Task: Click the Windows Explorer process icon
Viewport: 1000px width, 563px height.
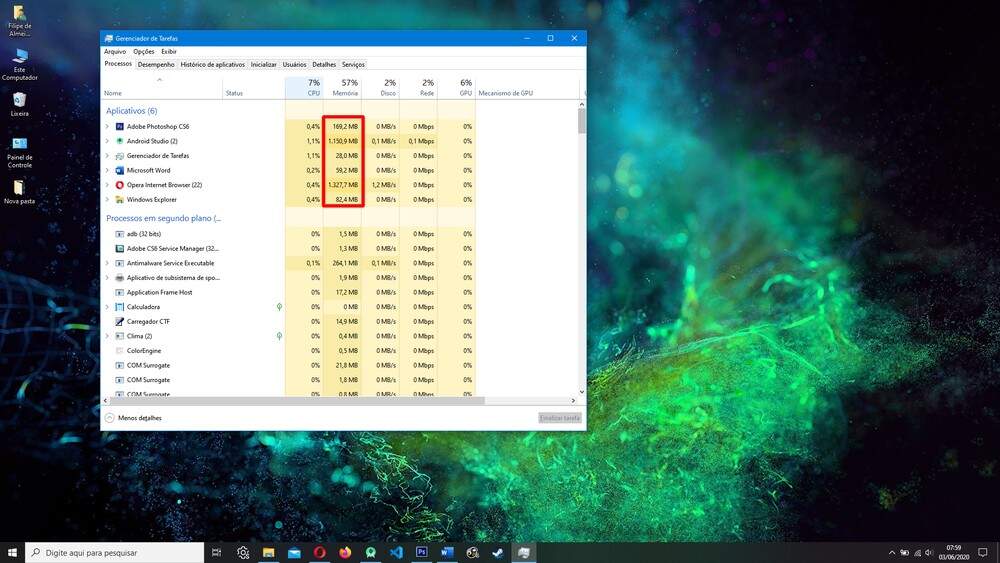Action: (x=119, y=200)
